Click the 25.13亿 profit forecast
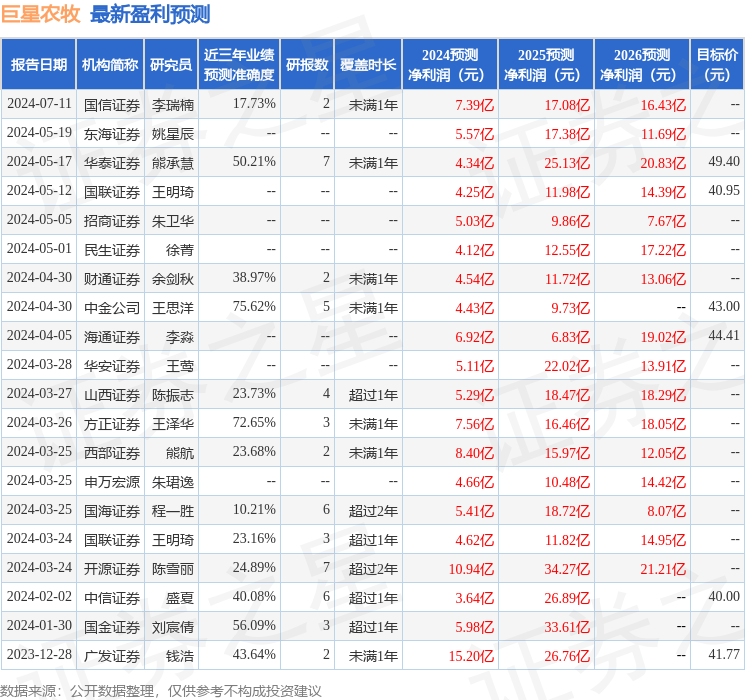The height and width of the screenshot is (700, 745). [x=567, y=163]
